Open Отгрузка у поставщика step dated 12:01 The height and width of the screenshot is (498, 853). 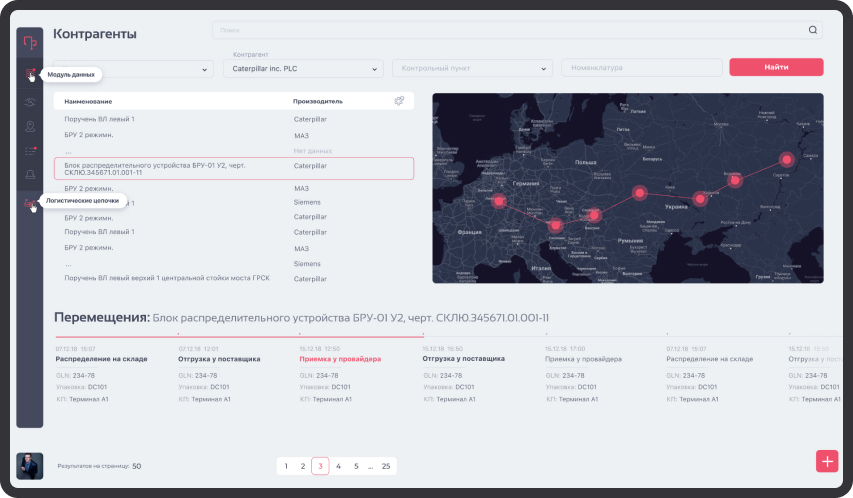(219, 359)
